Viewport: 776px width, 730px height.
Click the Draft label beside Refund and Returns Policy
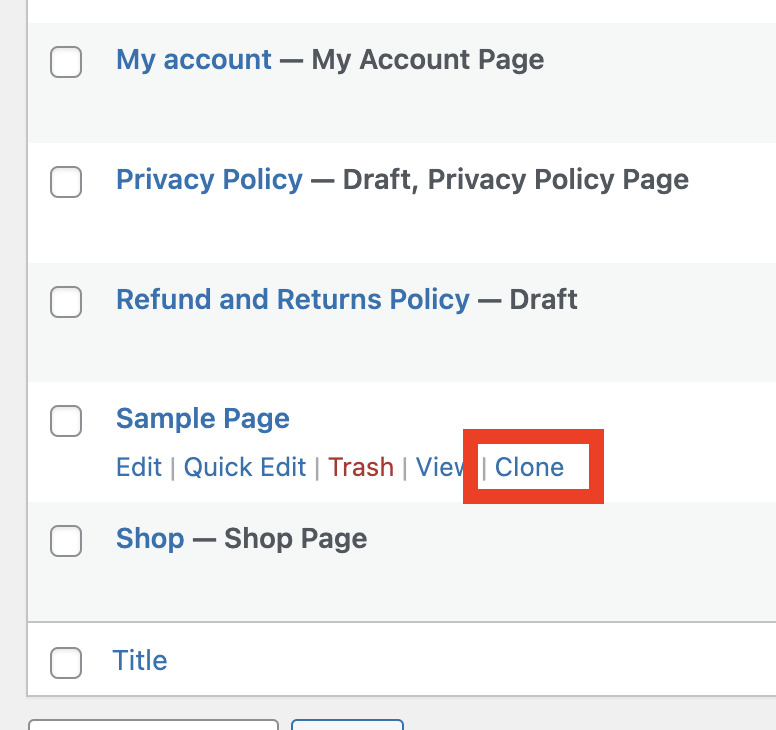pyautogui.click(x=543, y=300)
